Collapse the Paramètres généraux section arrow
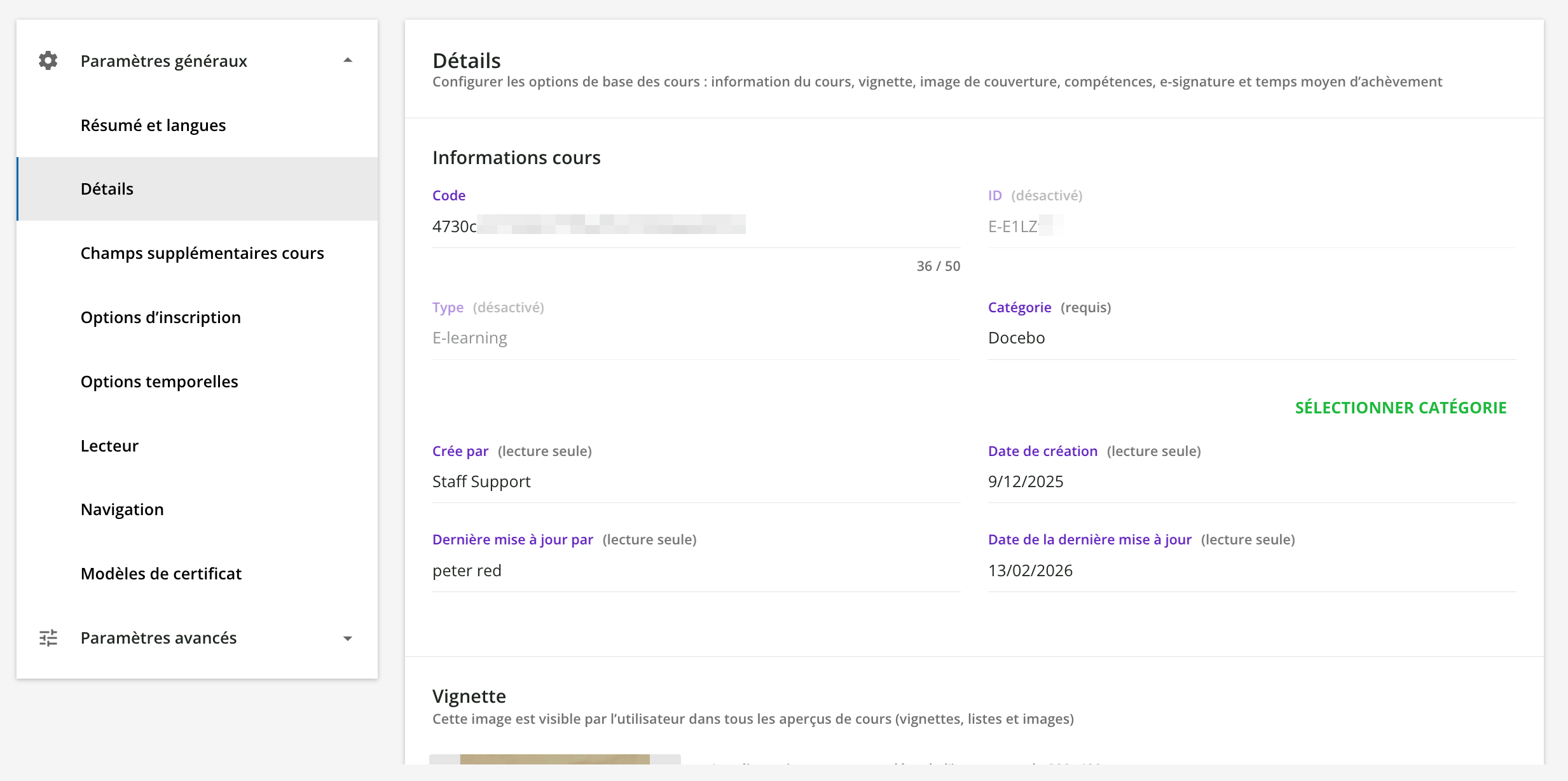This screenshot has height=781, width=1568. [x=348, y=60]
